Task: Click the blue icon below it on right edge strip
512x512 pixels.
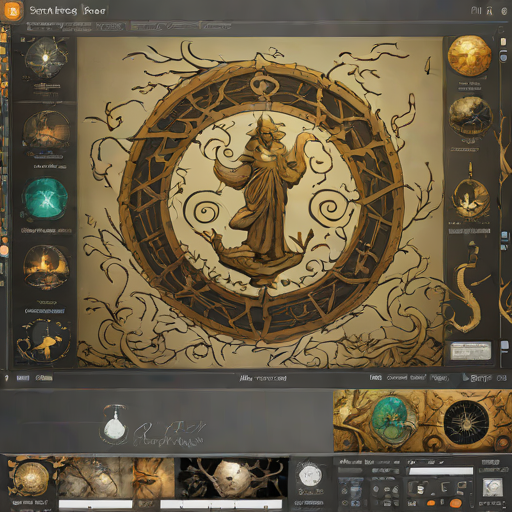Action: point(503,57)
